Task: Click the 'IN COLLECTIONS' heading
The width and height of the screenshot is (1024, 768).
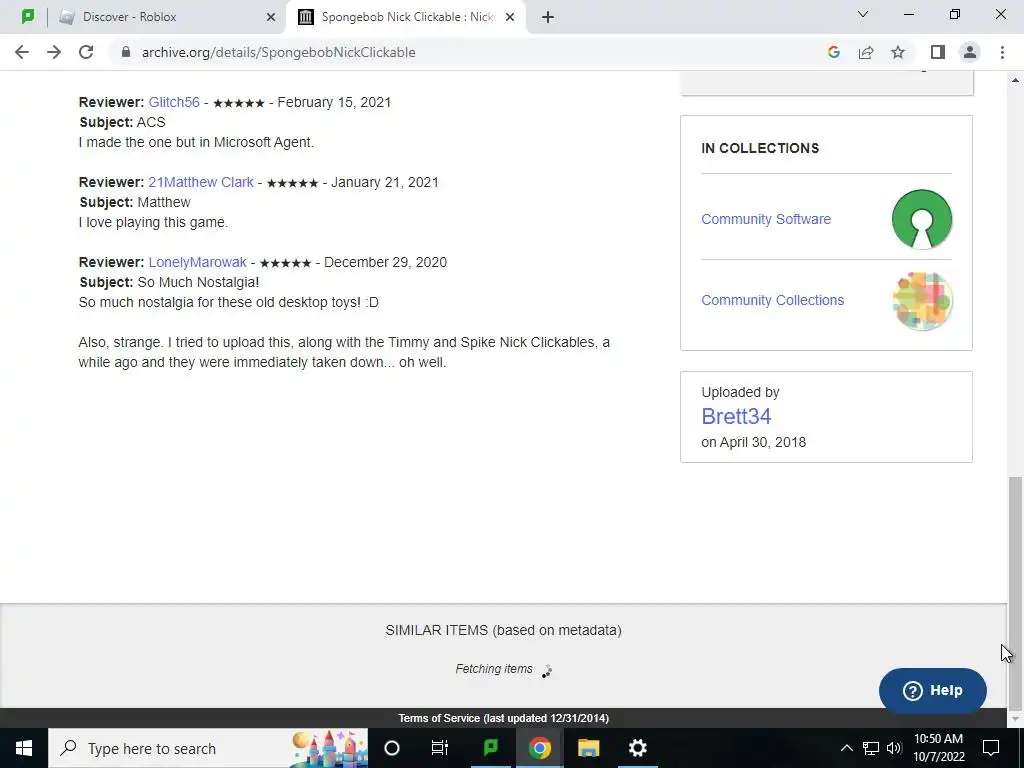Action: pyautogui.click(x=760, y=148)
